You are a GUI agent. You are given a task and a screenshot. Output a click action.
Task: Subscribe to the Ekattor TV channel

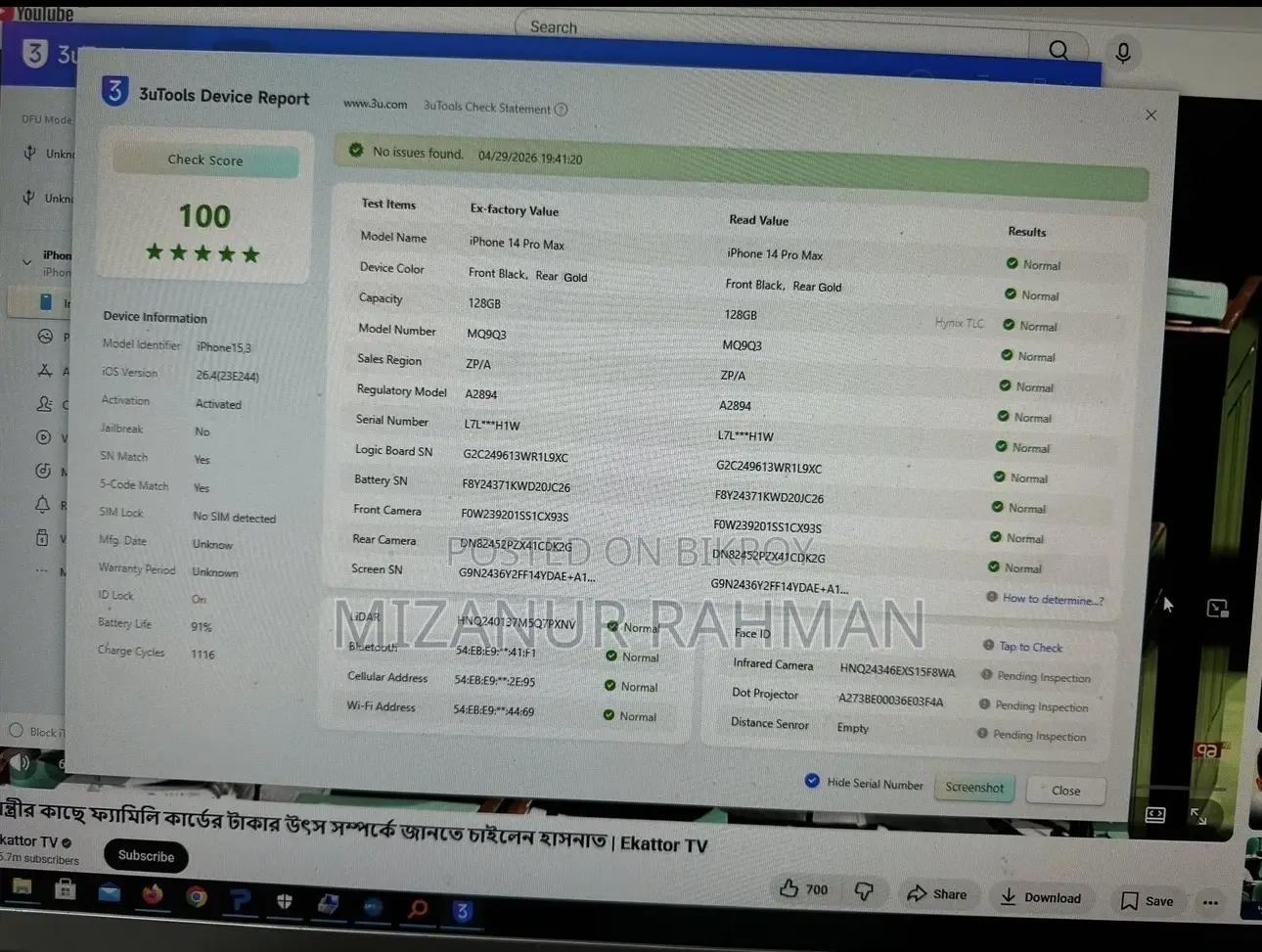[x=146, y=856]
